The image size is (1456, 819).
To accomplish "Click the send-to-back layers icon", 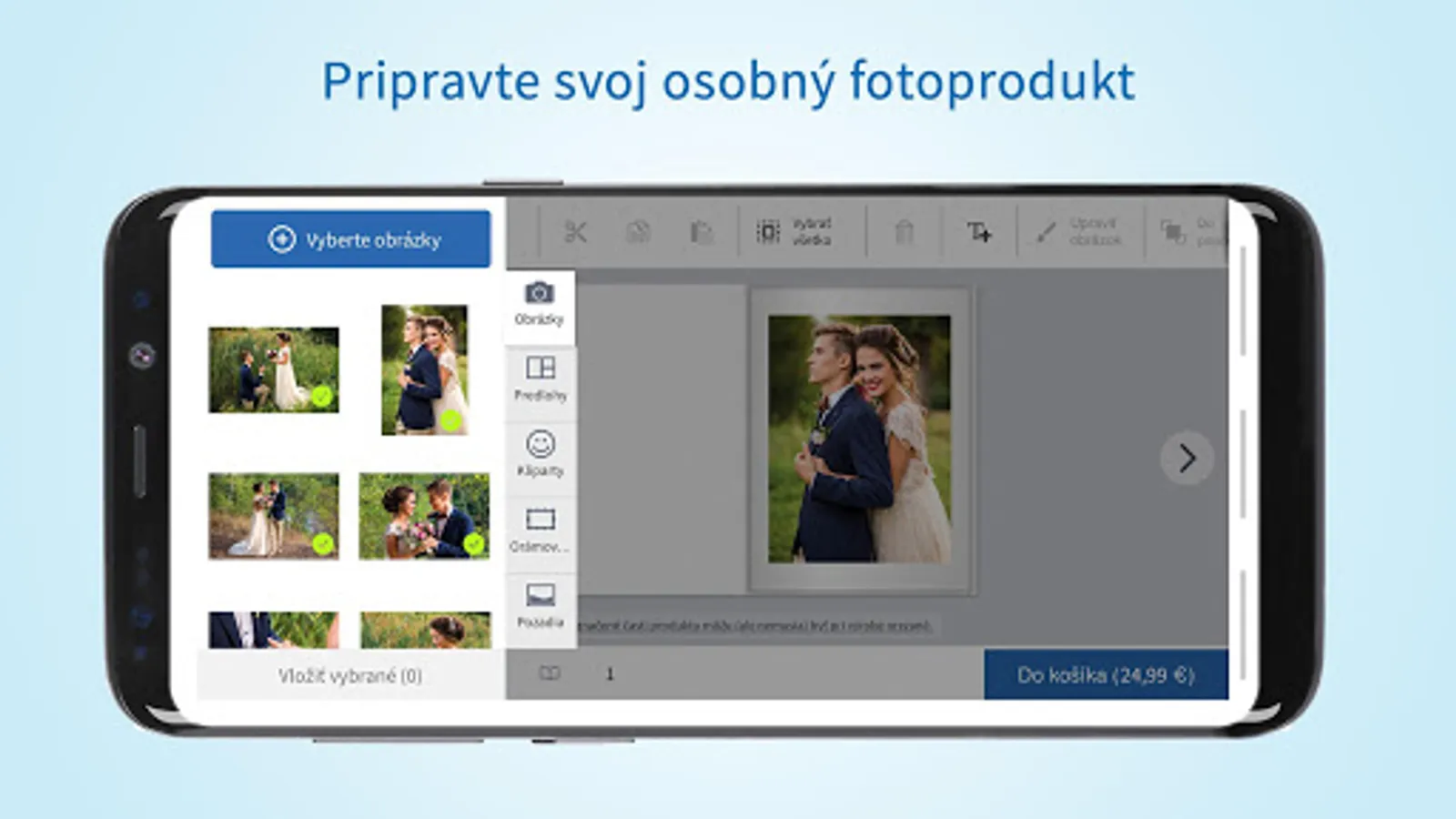I will click(1173, 232).
